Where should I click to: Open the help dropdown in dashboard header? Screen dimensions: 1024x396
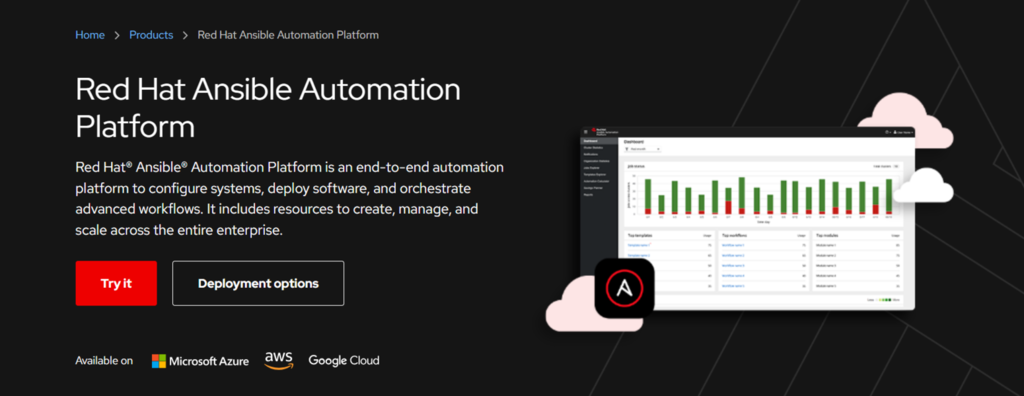[888, 132]
